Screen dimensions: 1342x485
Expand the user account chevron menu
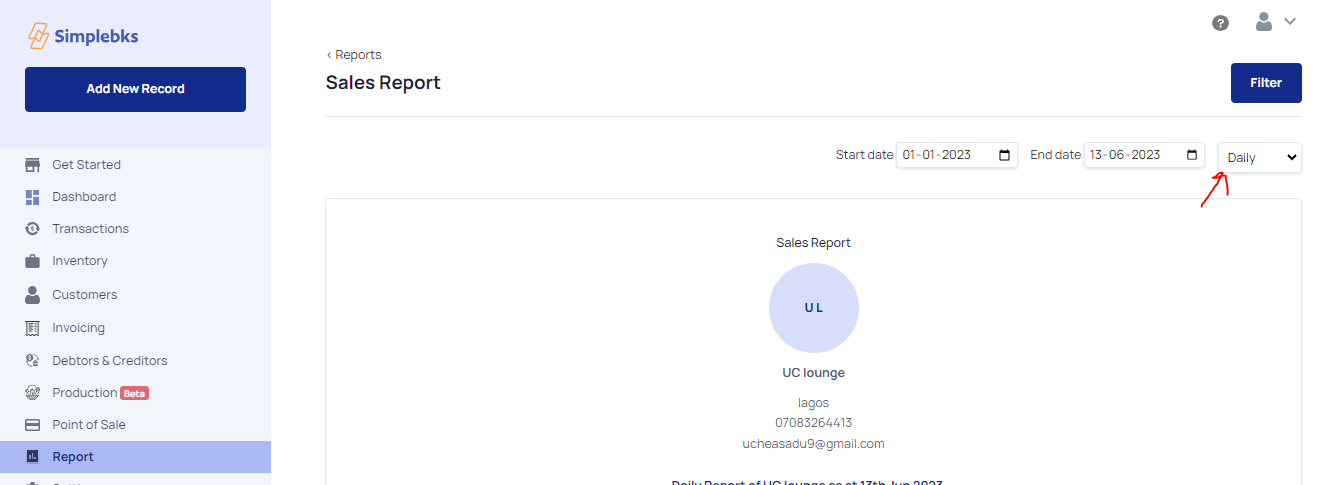pos(1290,22)
